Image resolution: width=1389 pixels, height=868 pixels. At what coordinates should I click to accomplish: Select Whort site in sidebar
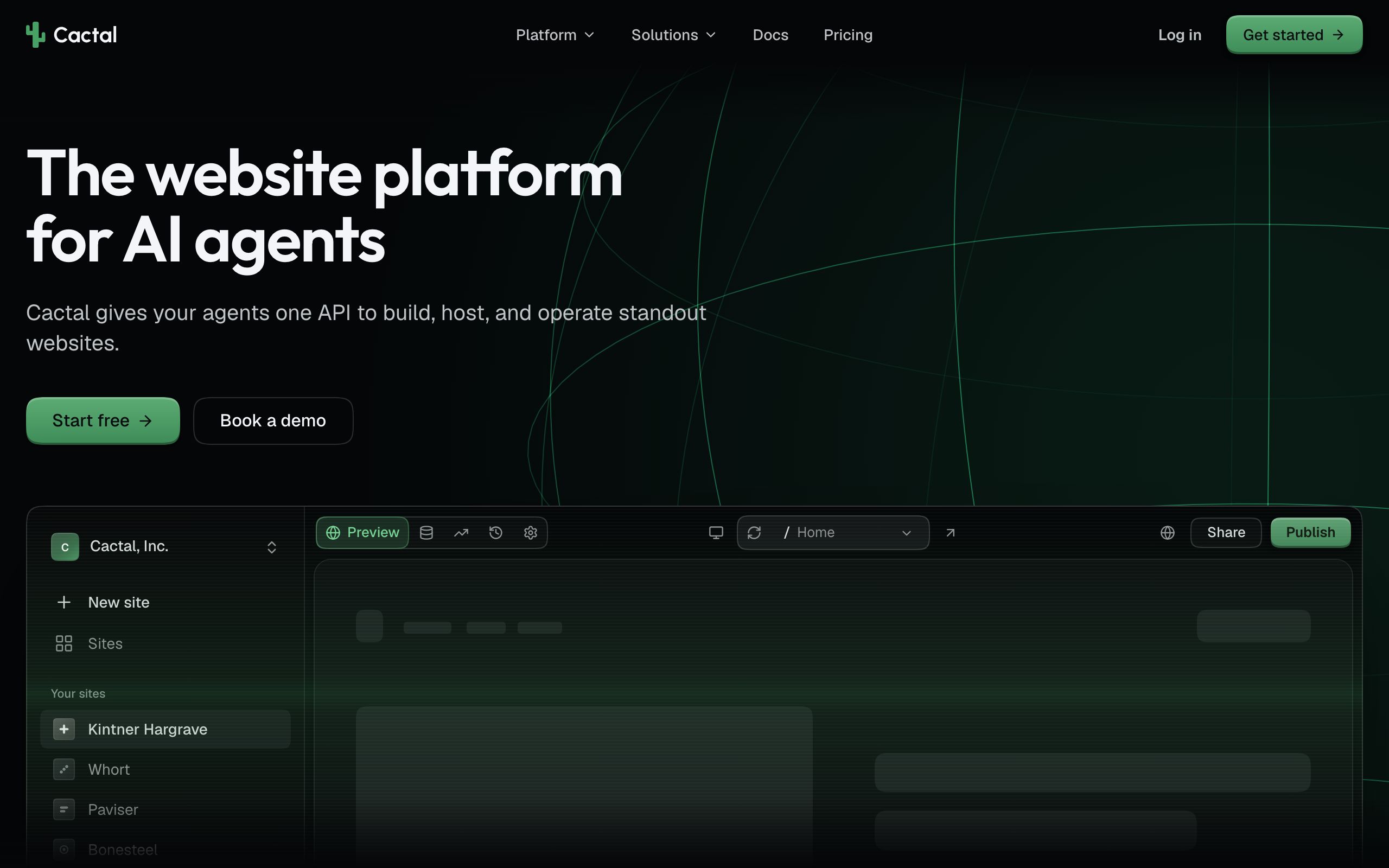[x=165, y=769]
